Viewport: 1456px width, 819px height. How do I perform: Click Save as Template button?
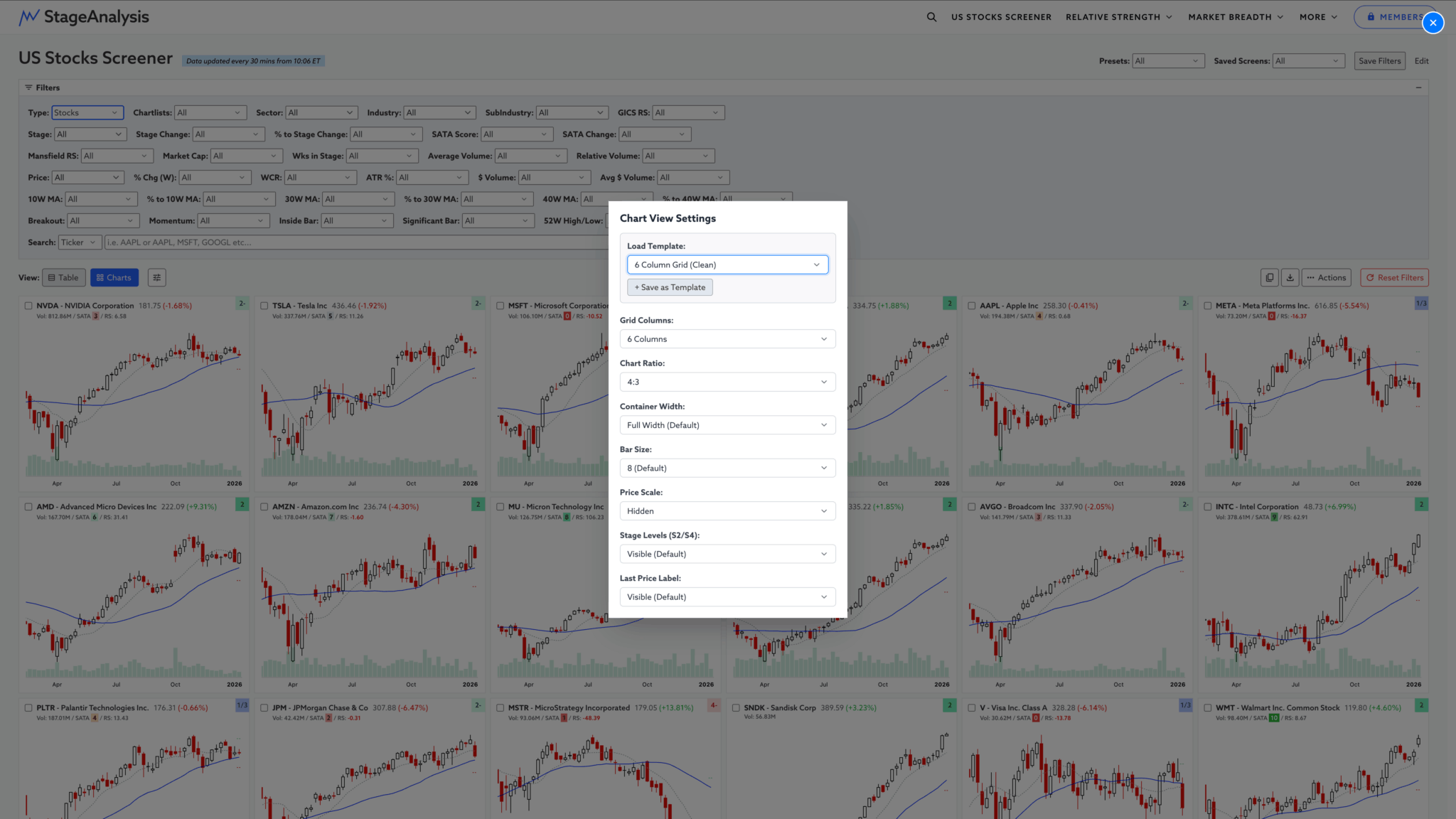point(670,287)
